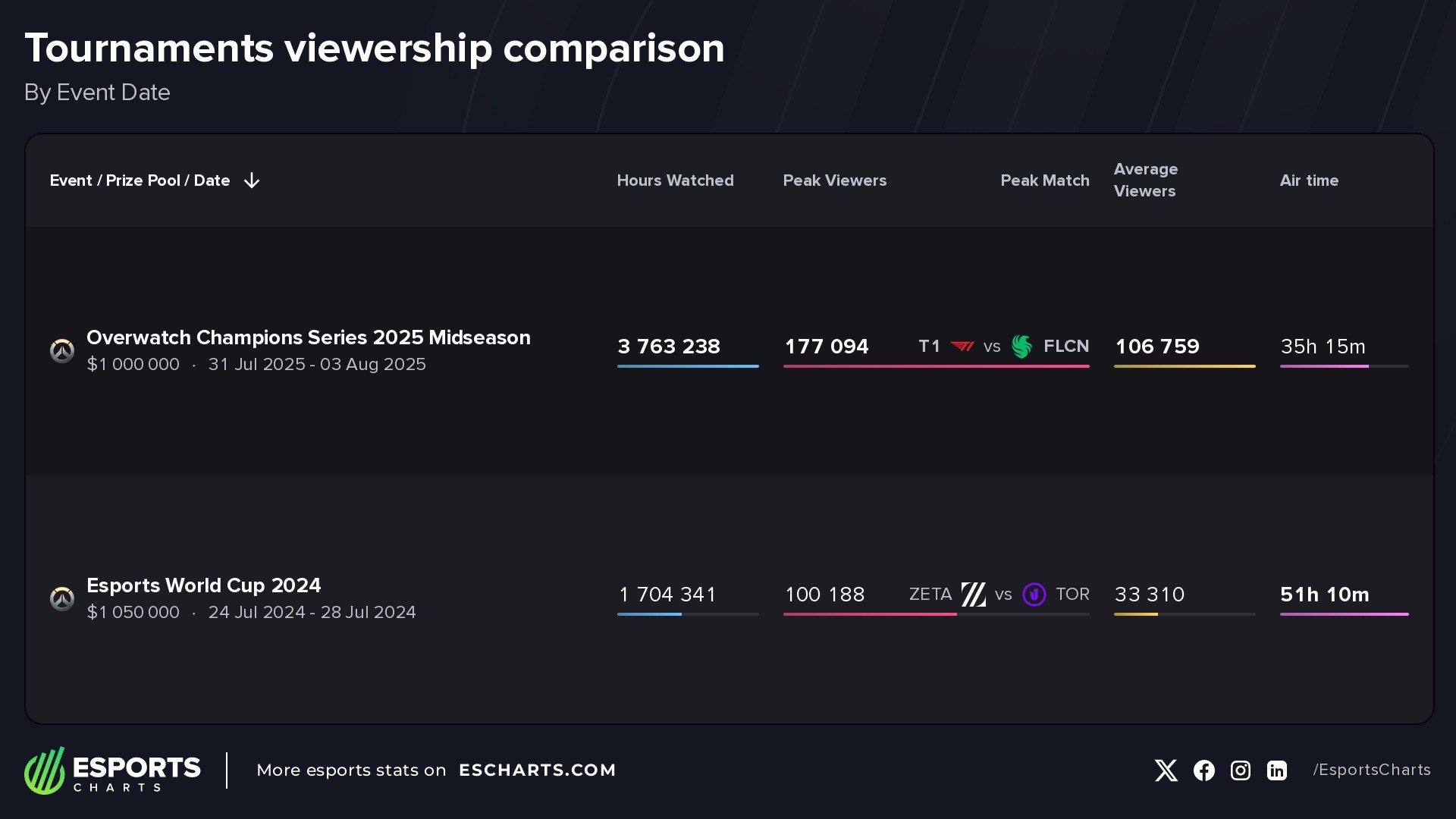Click the Facebook icon in the footer
The height and width of the screenshot is (819, 1456).
click(1203, 770)
